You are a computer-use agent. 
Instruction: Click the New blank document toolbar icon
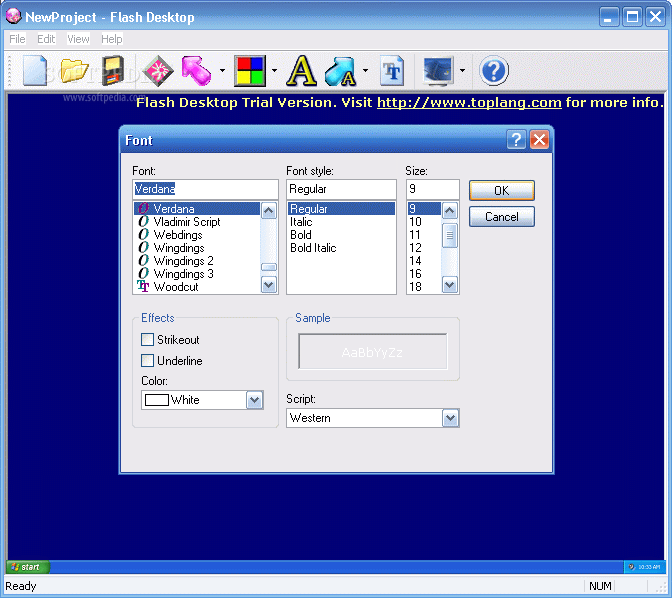click(x=35, y=70)
